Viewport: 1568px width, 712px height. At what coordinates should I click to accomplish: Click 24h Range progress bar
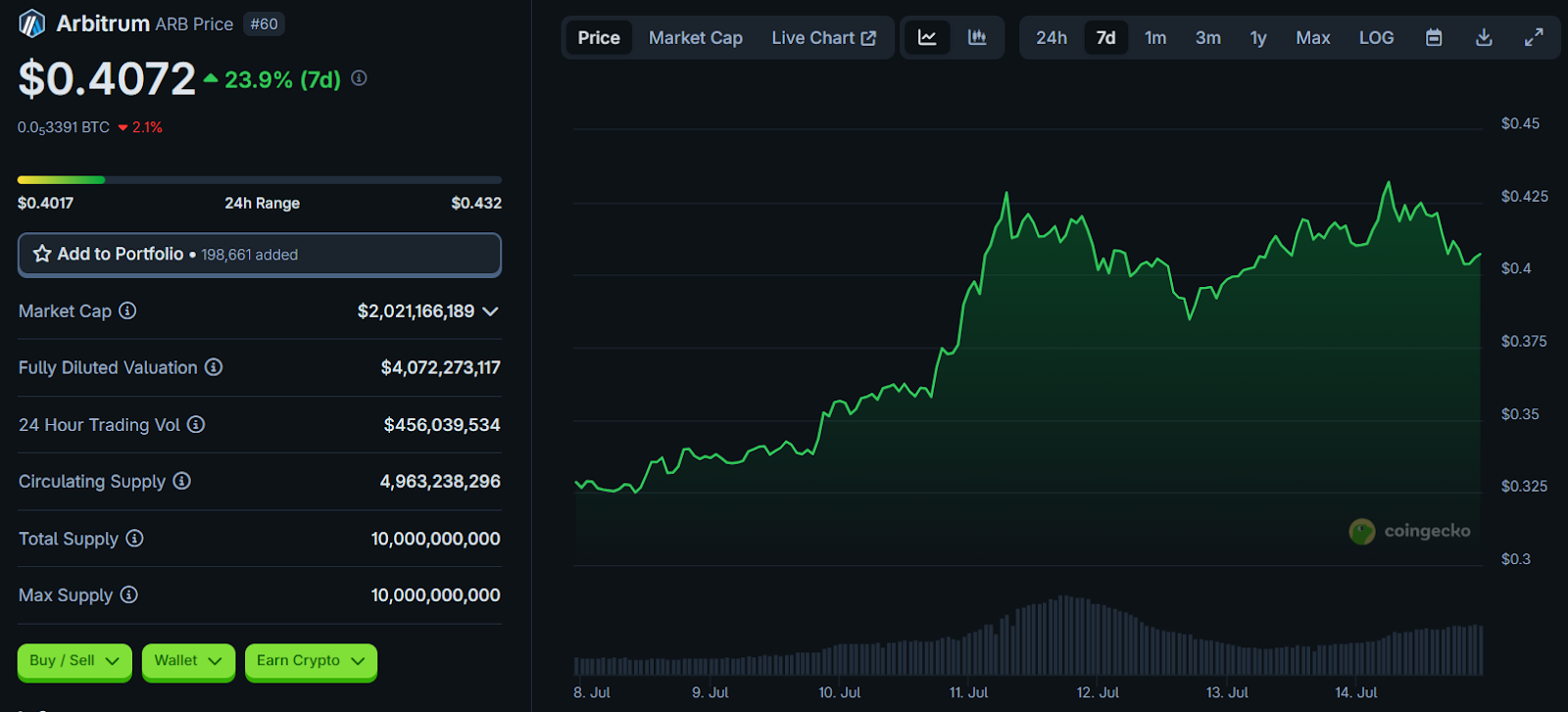click(260, 180)
